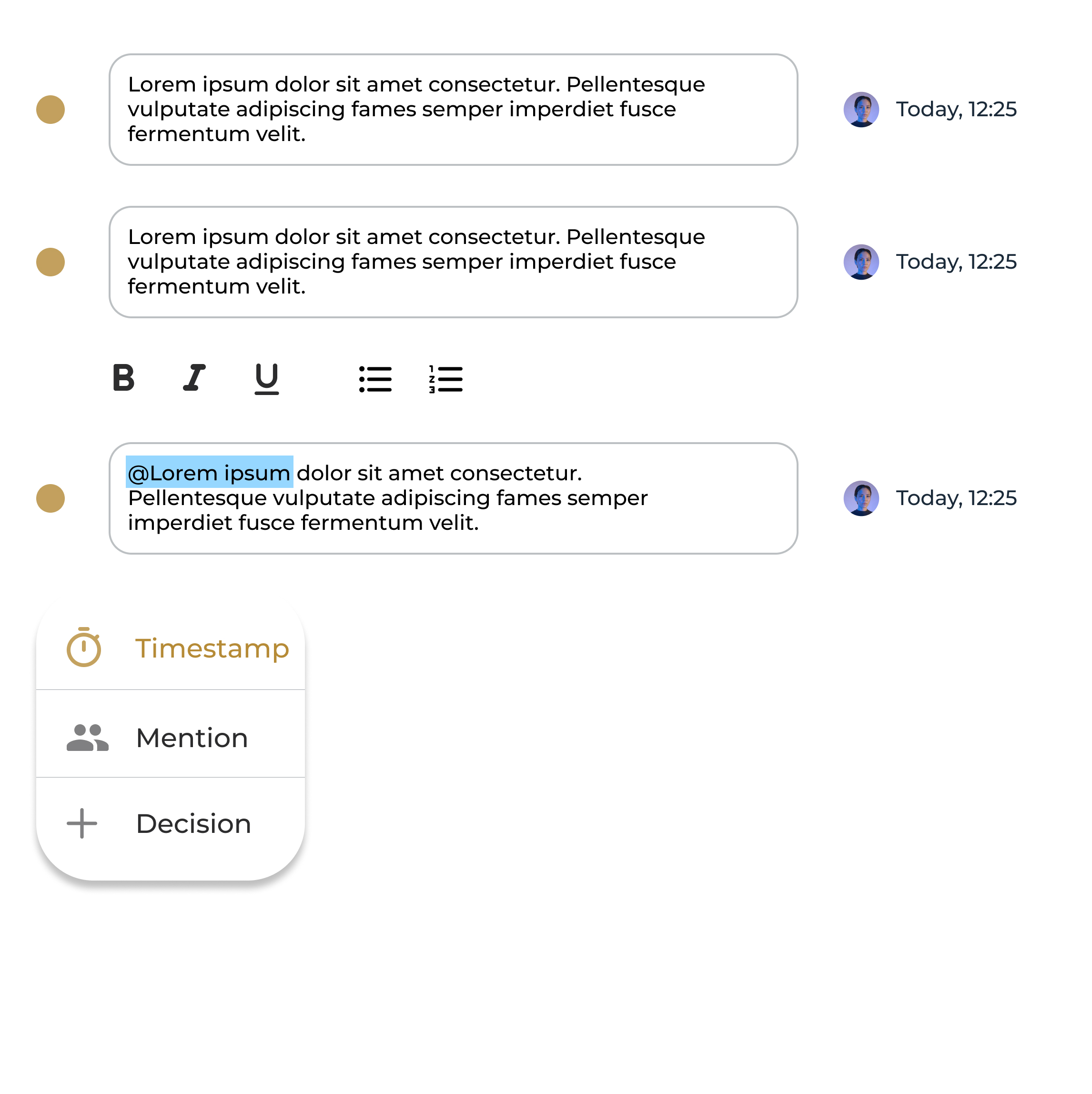Focus the first note text box
The height and width of the screenshot is (1094, 1092).
coord(453,109)
